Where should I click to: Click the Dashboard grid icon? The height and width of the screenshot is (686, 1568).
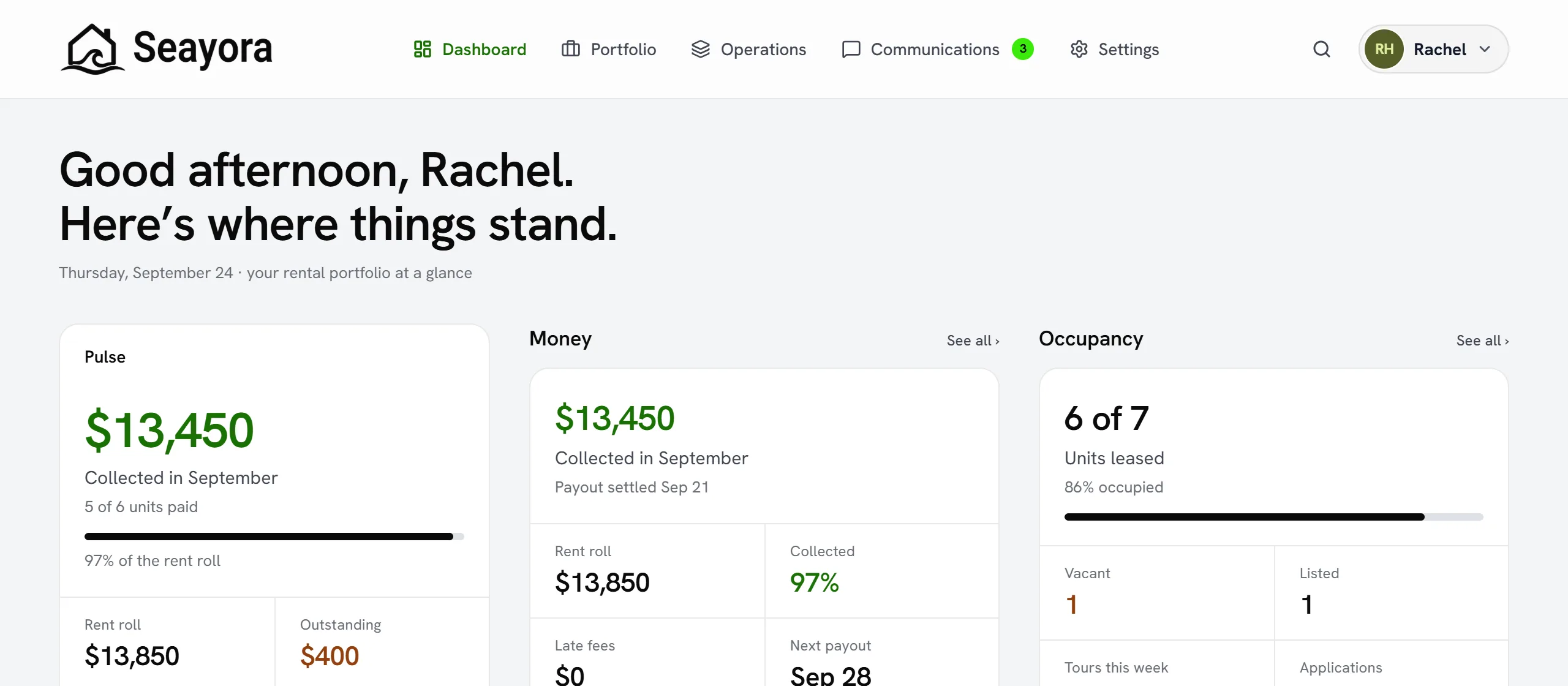(423, 49)
